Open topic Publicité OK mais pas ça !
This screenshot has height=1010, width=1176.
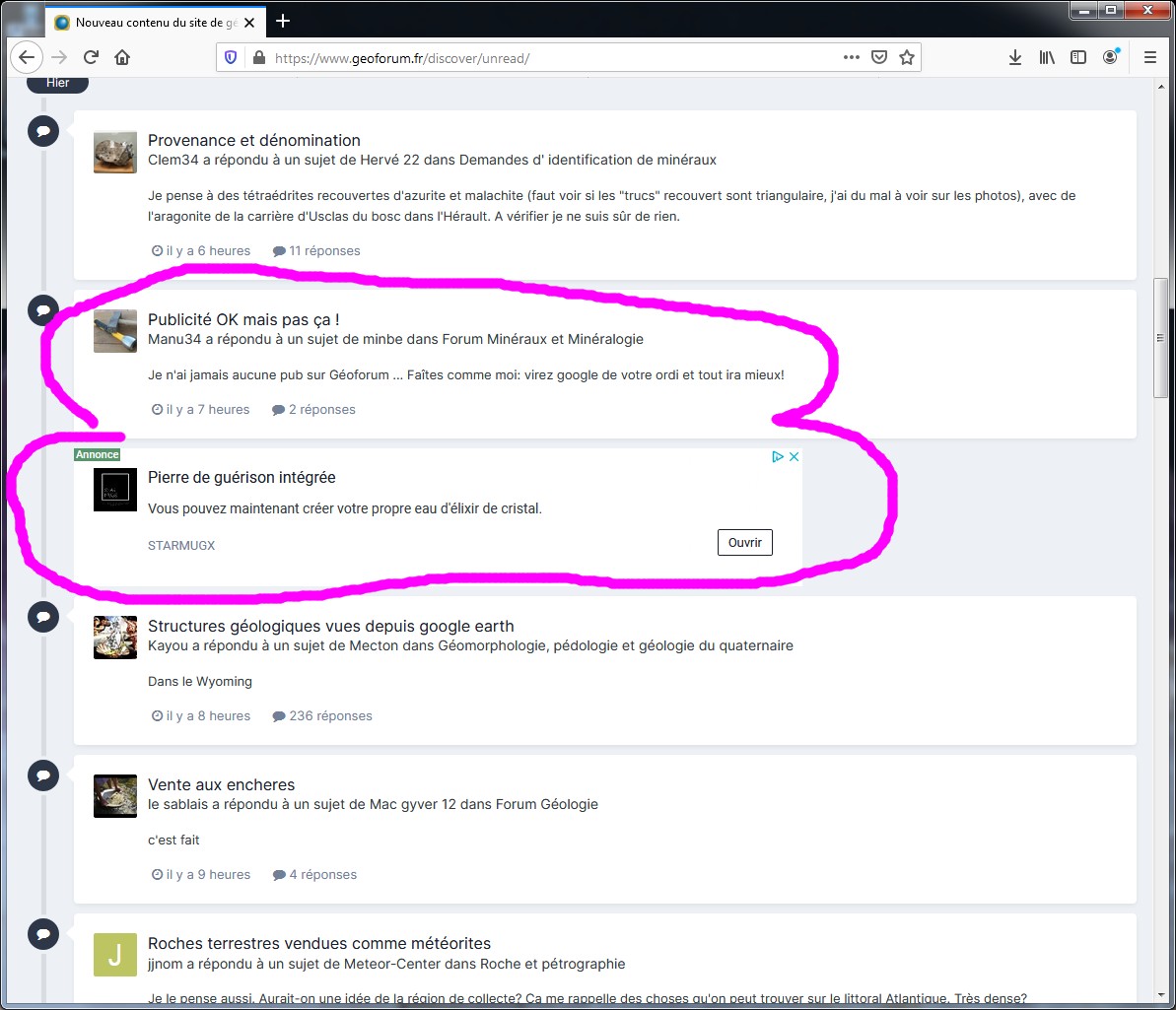[243, 319]
